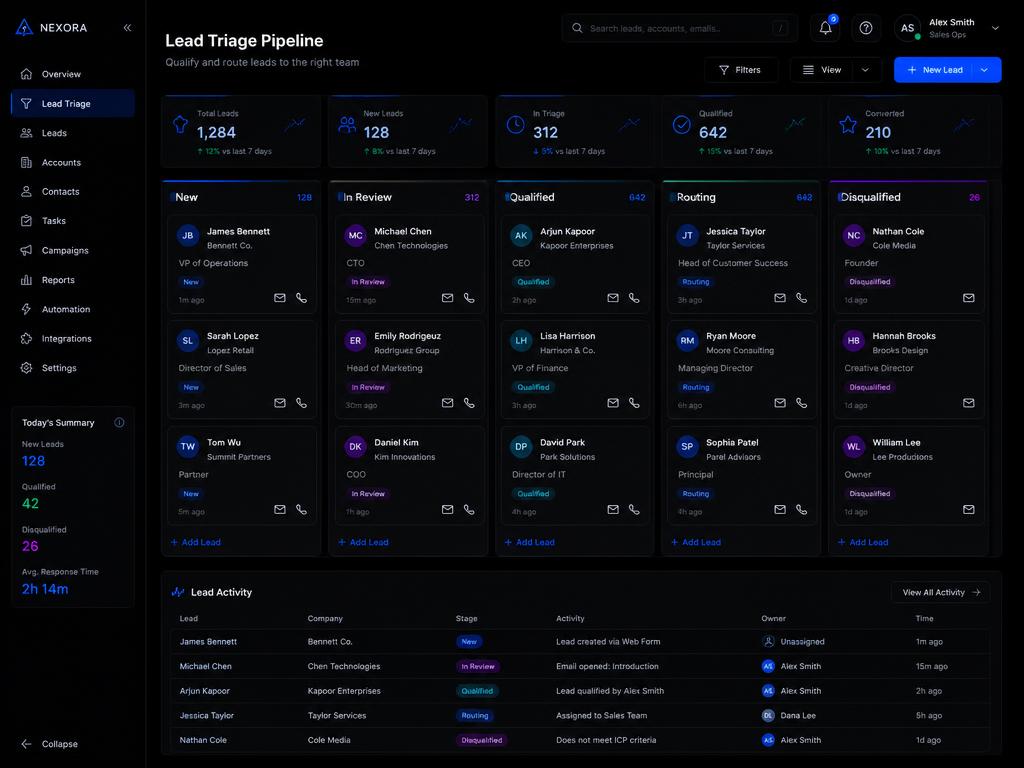The height and width of the screenshot is (768, 1024).
Task: Open the View dropdown arrow
Action: [x=865, y=70]
